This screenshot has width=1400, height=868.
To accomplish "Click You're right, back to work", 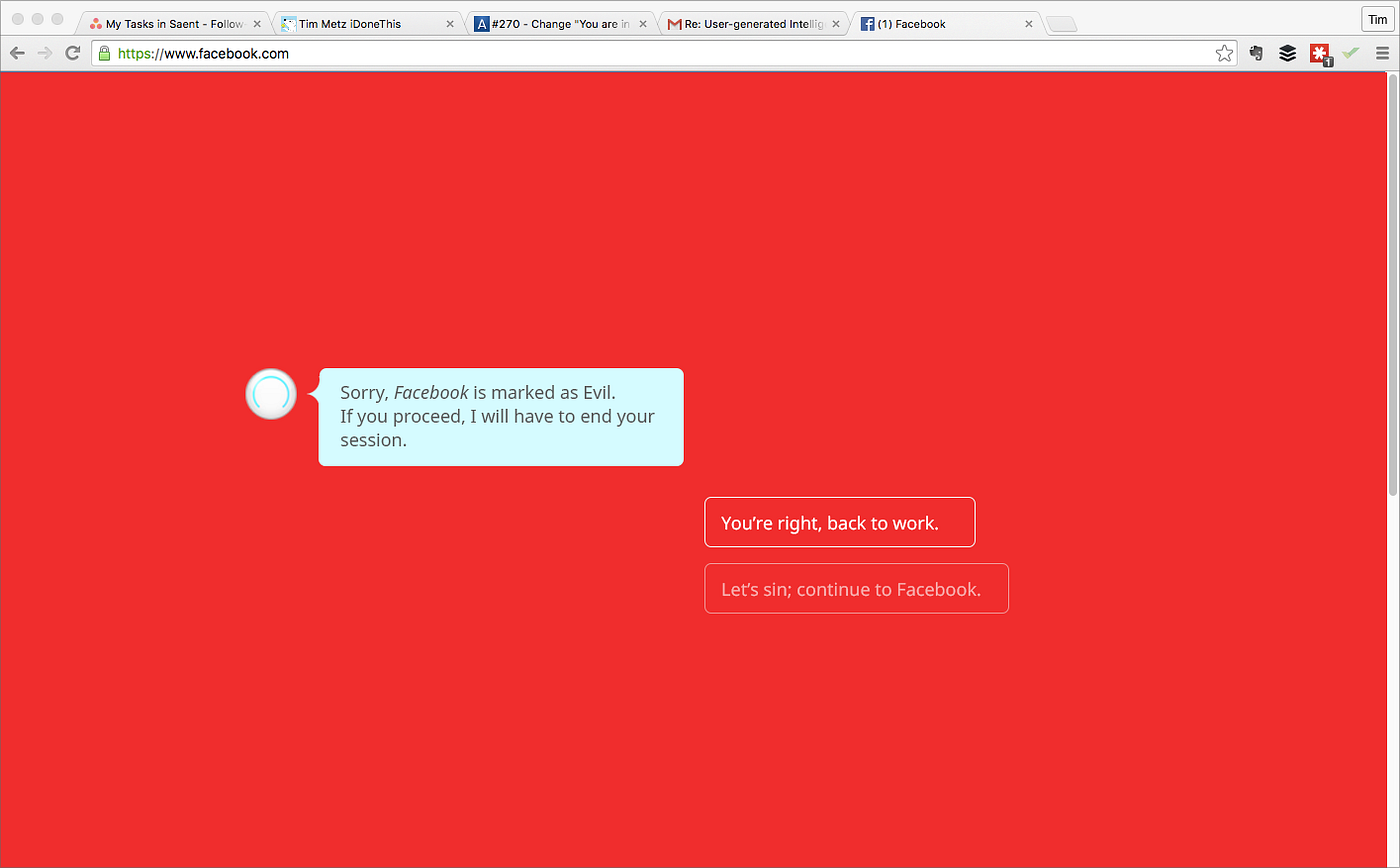I will pyautogui.click(x=840, y=522).
